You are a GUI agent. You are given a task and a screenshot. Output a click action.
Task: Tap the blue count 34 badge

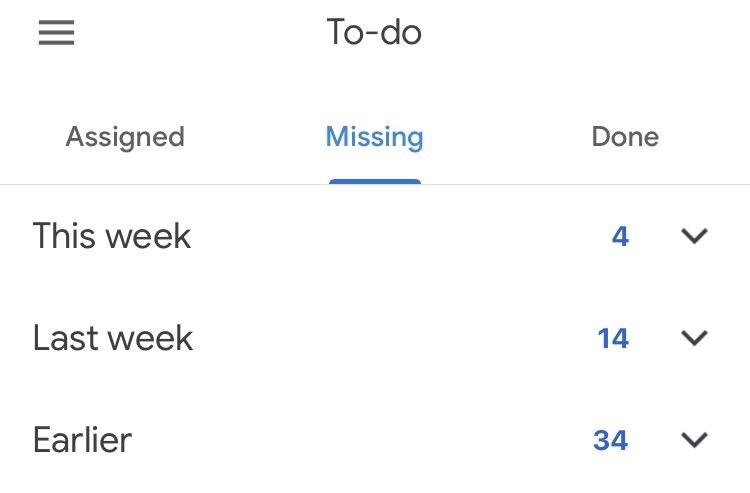(610, 441)
